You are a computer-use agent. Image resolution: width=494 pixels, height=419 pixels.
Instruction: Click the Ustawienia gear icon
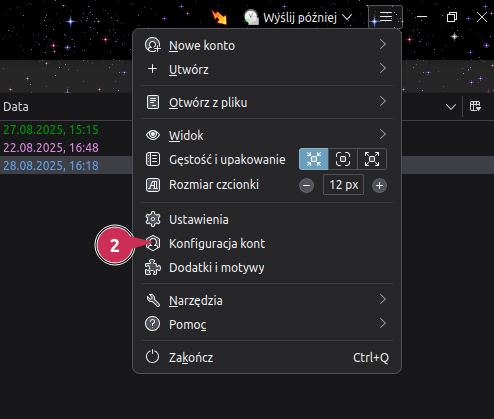click(153, 219)
